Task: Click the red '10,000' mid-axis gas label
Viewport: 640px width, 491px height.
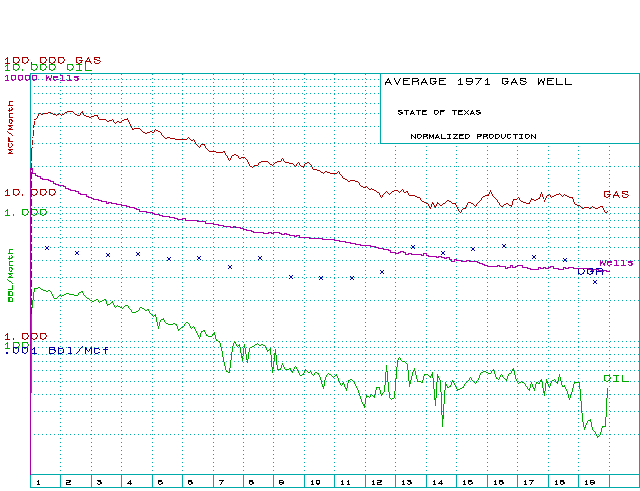Action: [x=29, y=191]
